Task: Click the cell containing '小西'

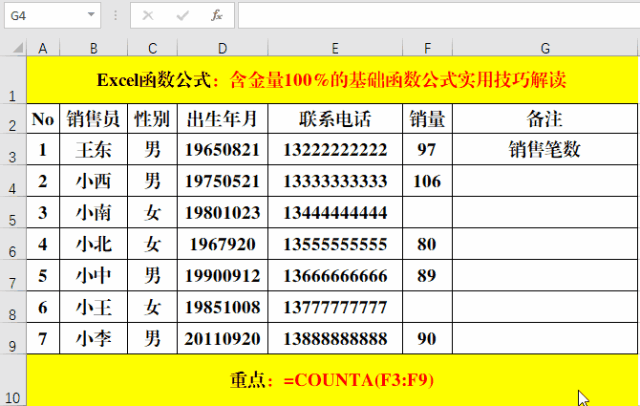Action: pyautogui.click(x=93, y=181)
